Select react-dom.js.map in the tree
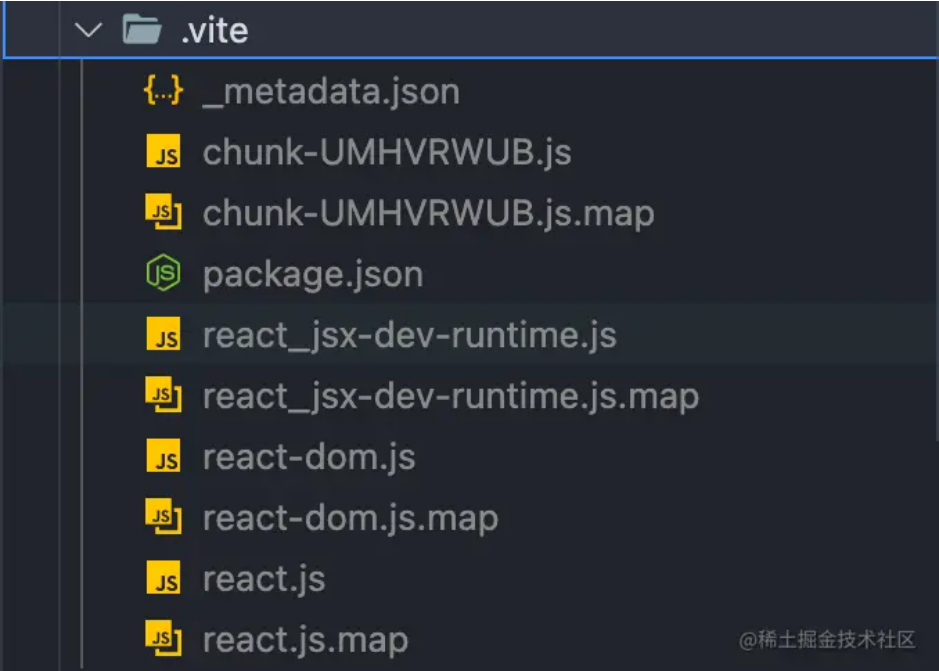The height and width of the screenshot is (671, 939). (350, 519)
